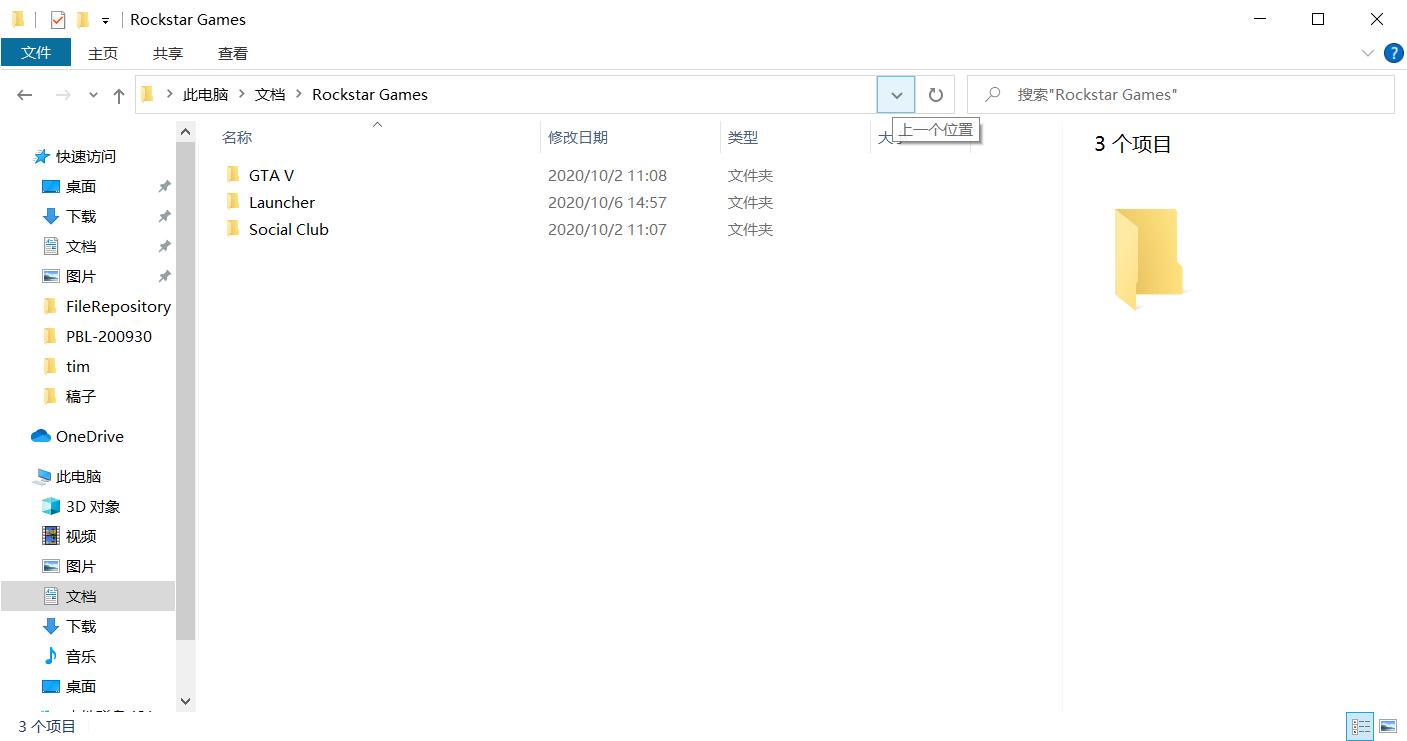
Task: Click the forward navigation arrow
Action: point(62,95)
